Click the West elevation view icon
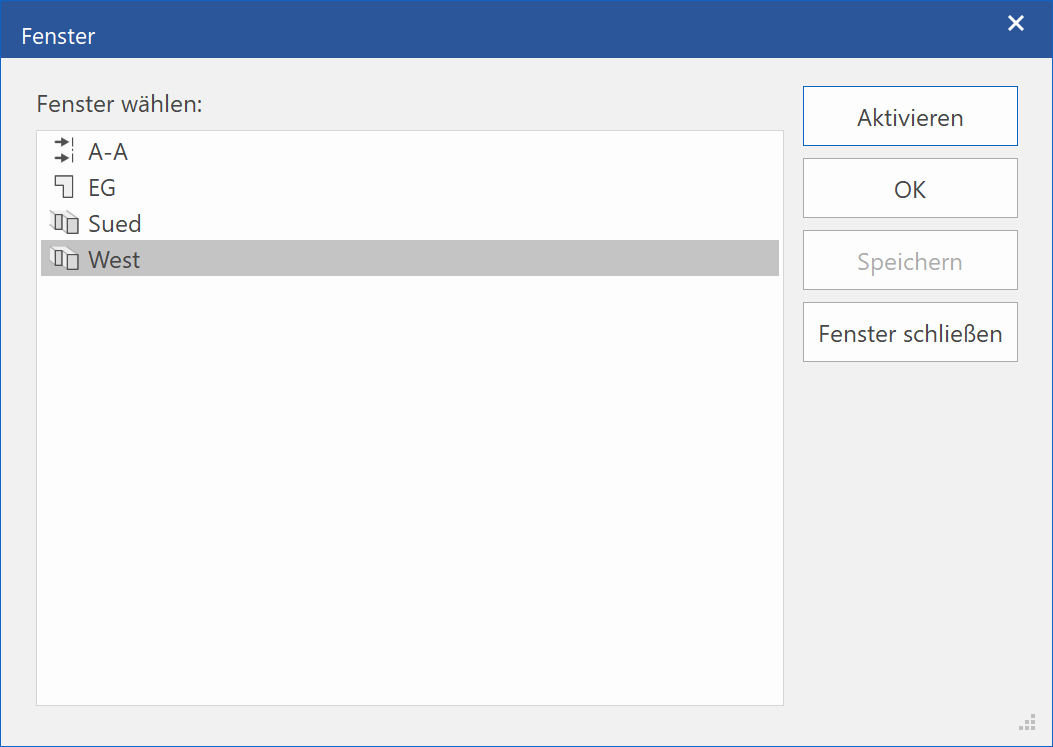Viewport: 1053px width, 747px height. pos(64,259)
